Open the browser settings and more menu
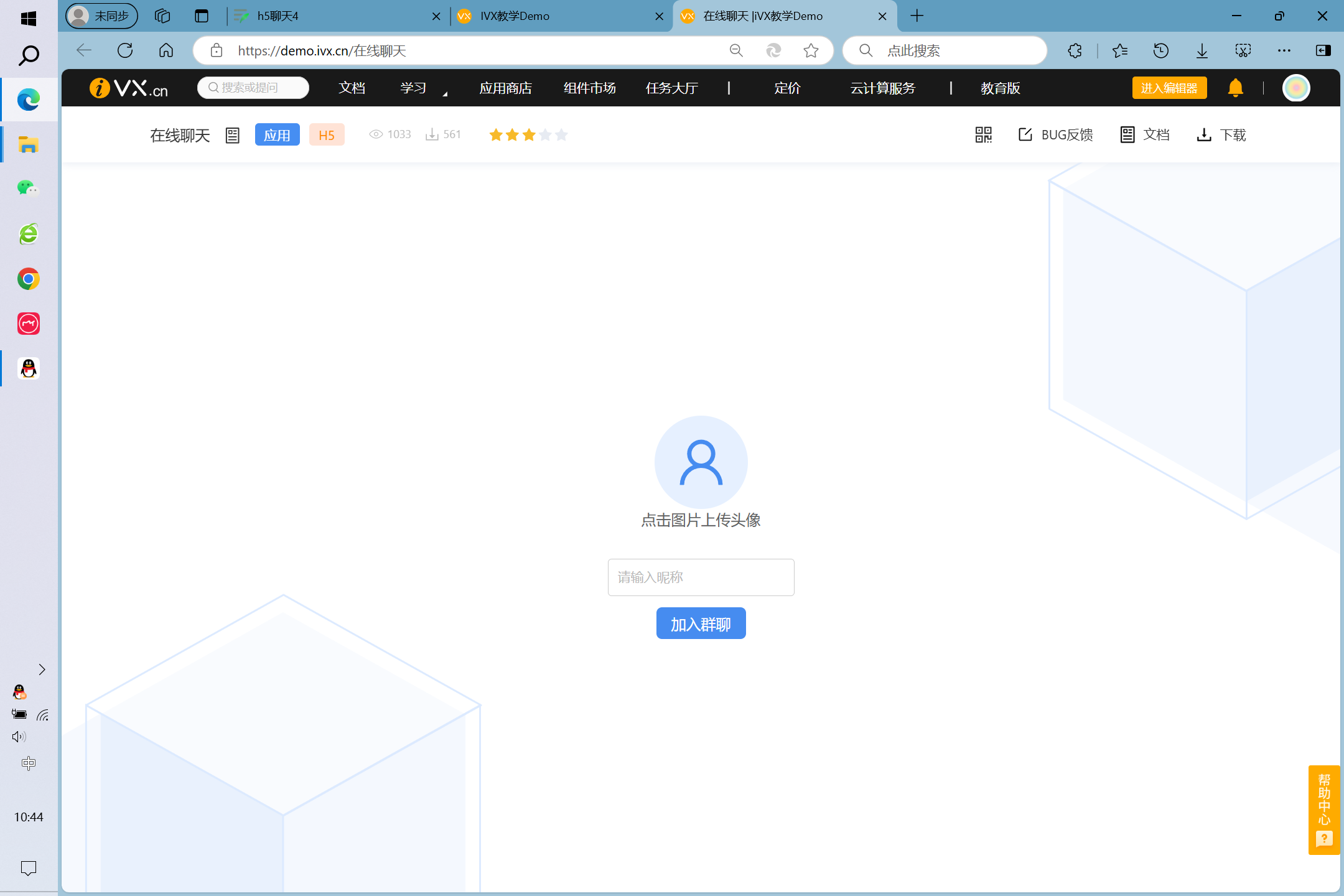Image resolution: width=1344 pixels, height=896 pixels. [x=1284, y=50]
